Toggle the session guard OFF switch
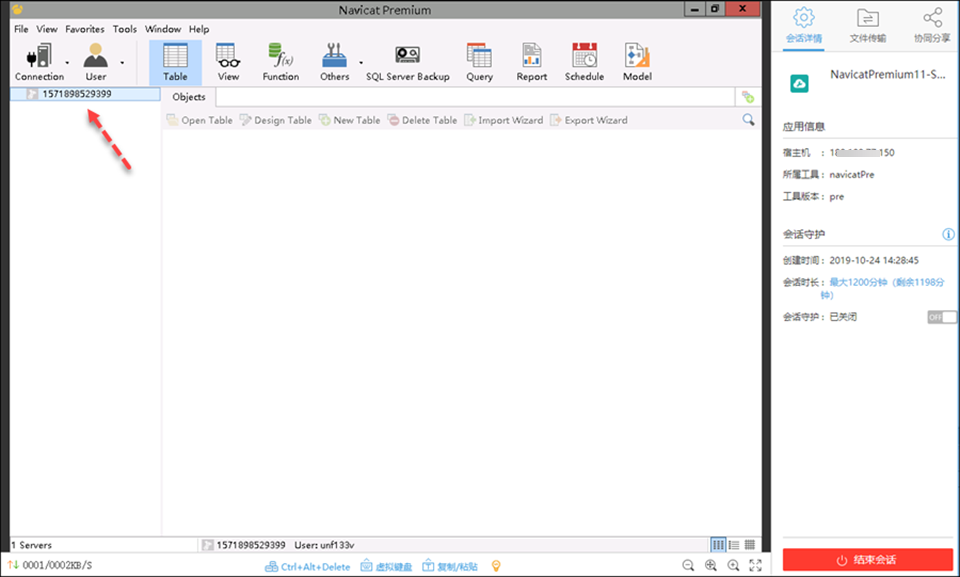This screenshot has height=577, width=960. (x=941, y=317)
